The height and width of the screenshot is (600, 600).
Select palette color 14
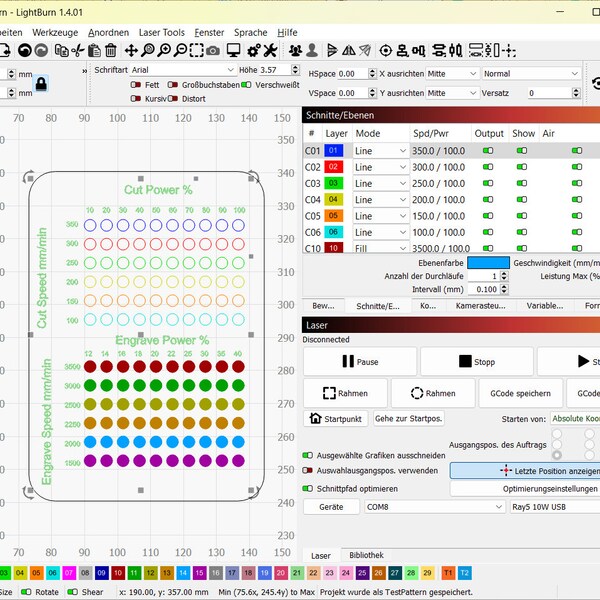pos(183,573)
